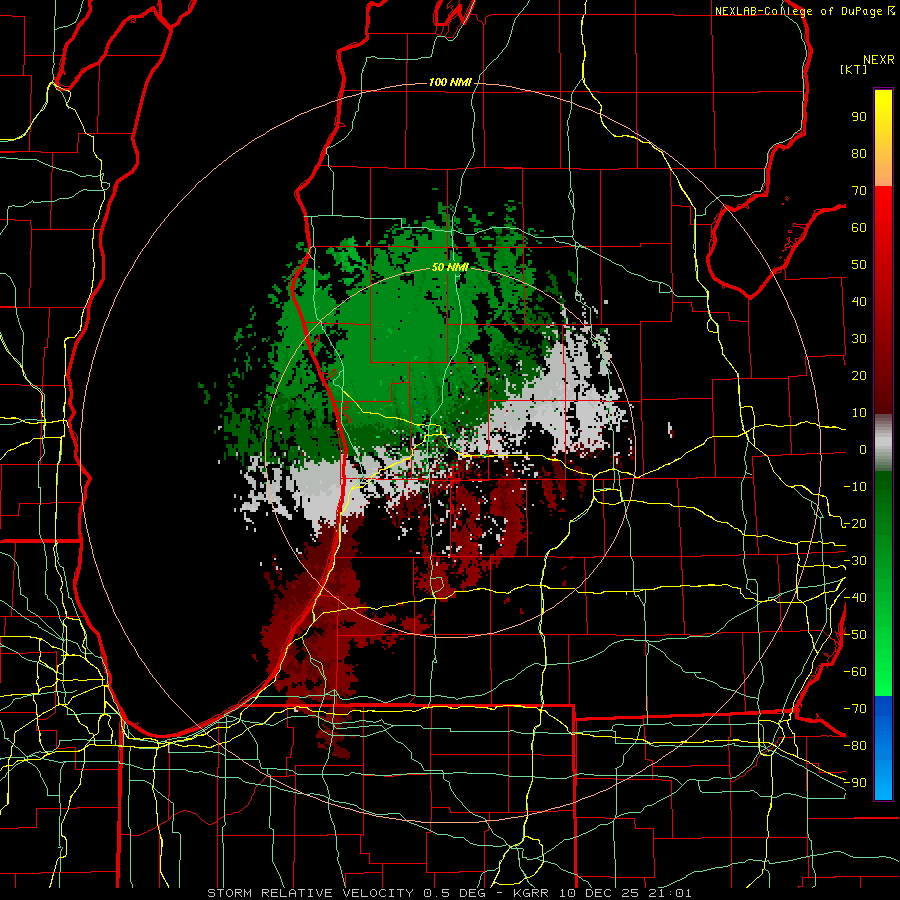Select the positive 80 scale label
This screenshot has width=900, height=900.
859,153
